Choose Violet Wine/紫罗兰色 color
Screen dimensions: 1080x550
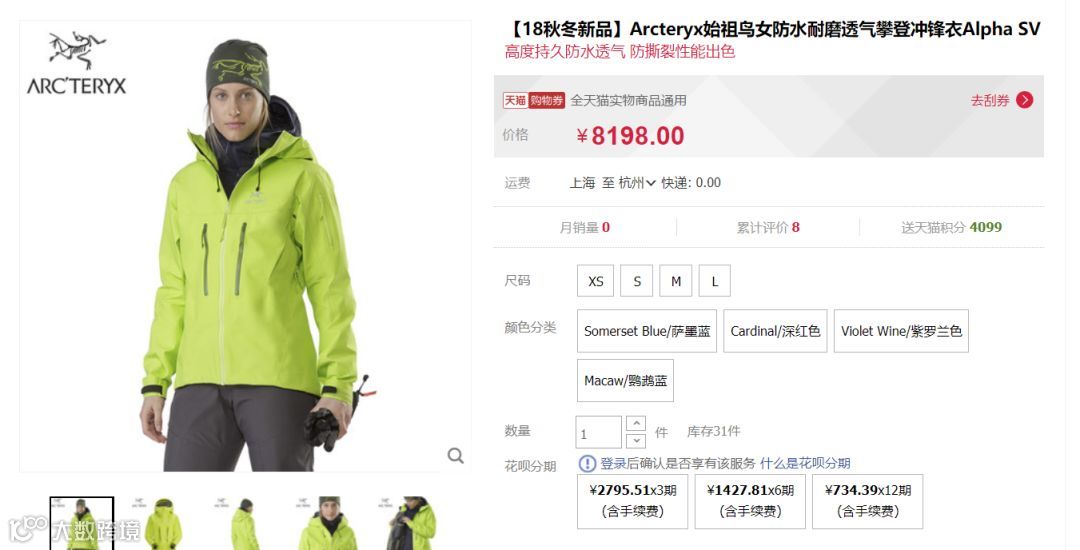(x=901, y=331)
